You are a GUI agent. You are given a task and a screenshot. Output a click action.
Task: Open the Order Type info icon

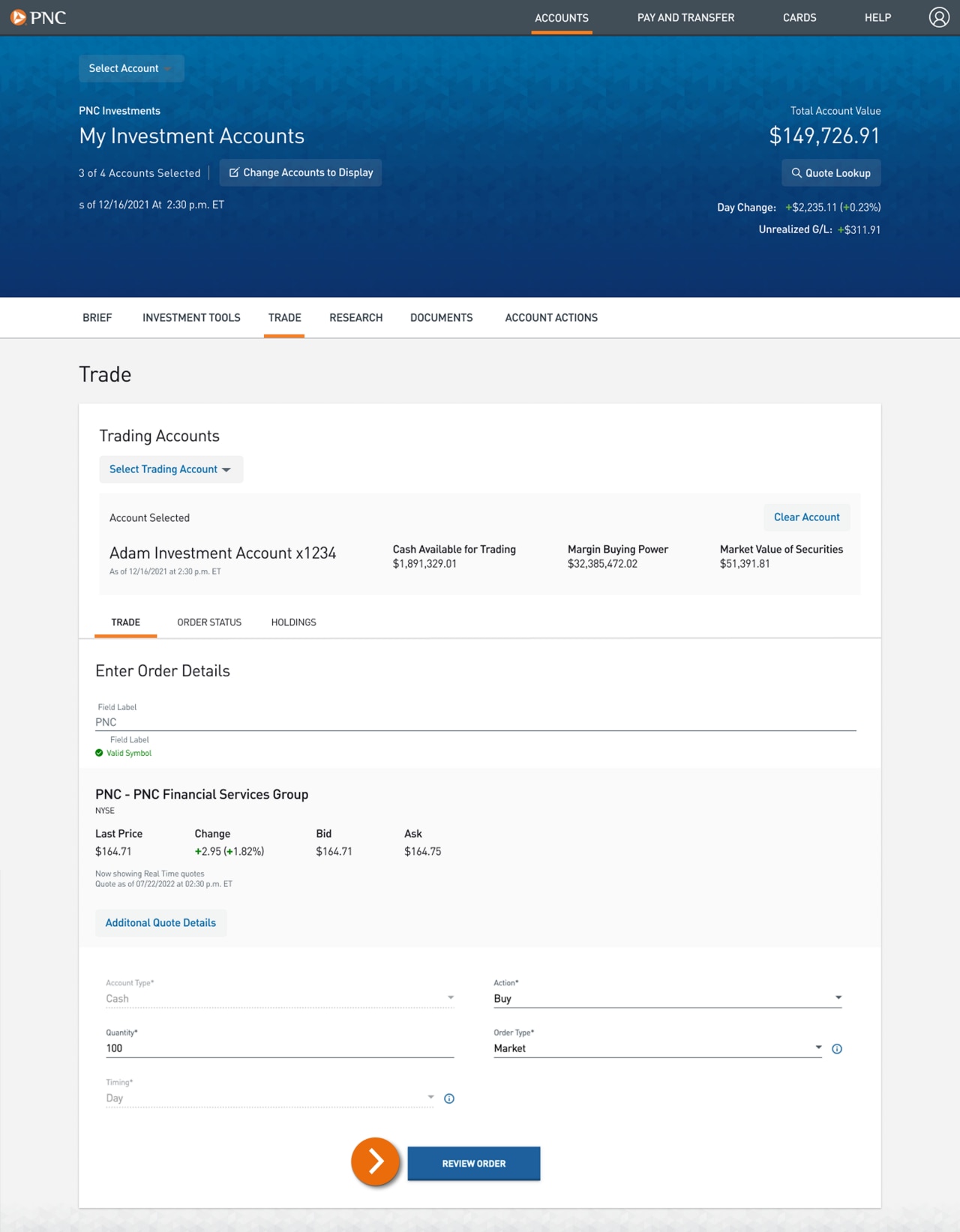tap(837, 1049)
